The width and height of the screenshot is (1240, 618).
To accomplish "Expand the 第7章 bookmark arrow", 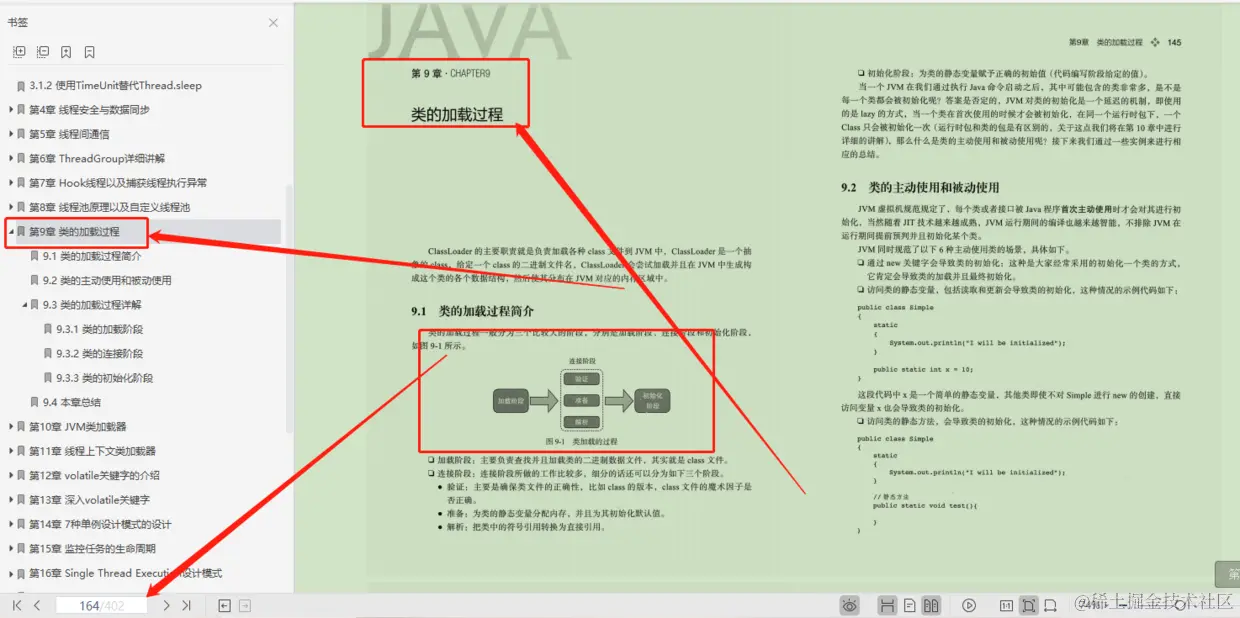I will coord(10,183).
